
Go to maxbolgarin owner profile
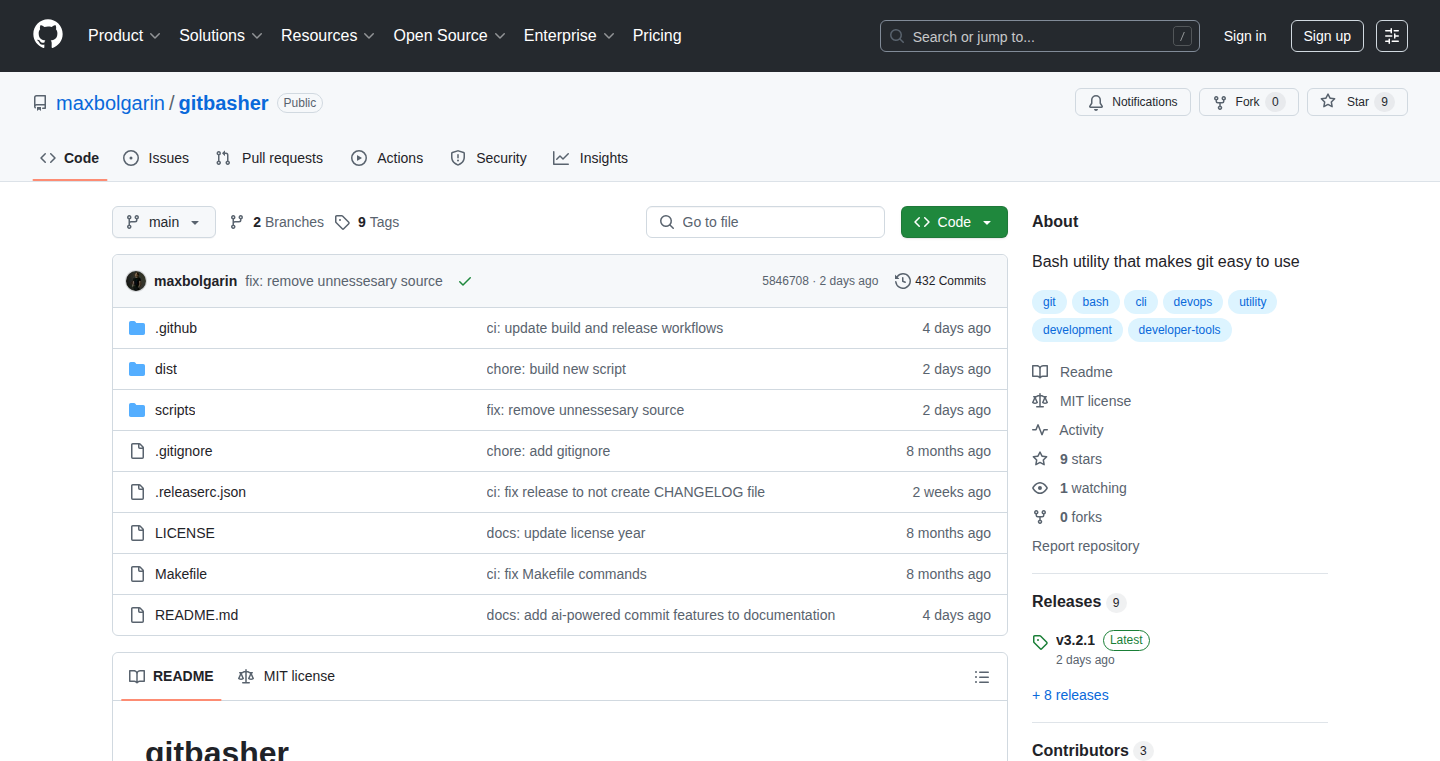[110, 103]
